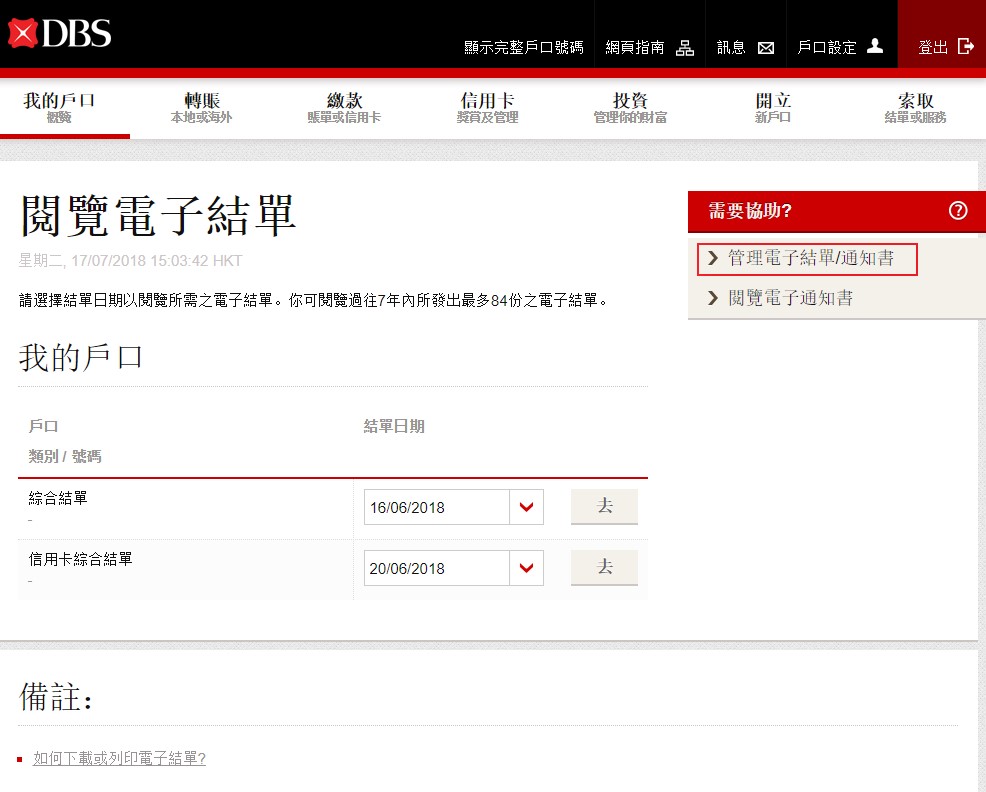
Task: Expand the 信用卡綜合結單 date dropdown arrow
Action: click(527, 568)
